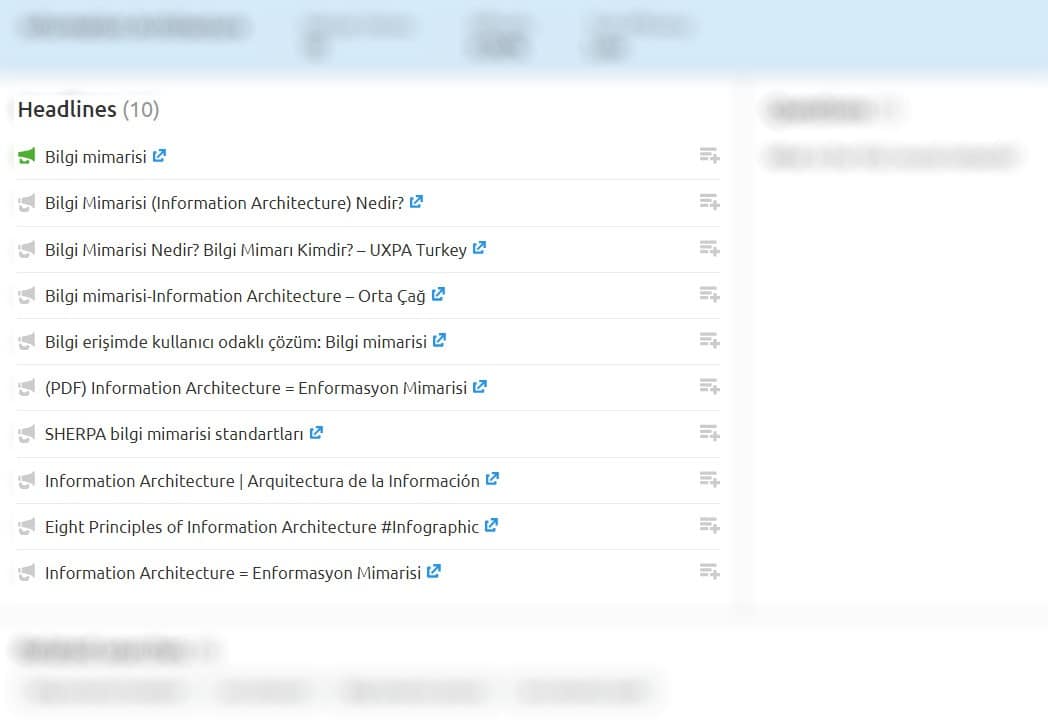Click megaphone icon beside the (PDF) Information Architecture headline
The width and height of the screenshot is (1048, 726).
[27, 388]
